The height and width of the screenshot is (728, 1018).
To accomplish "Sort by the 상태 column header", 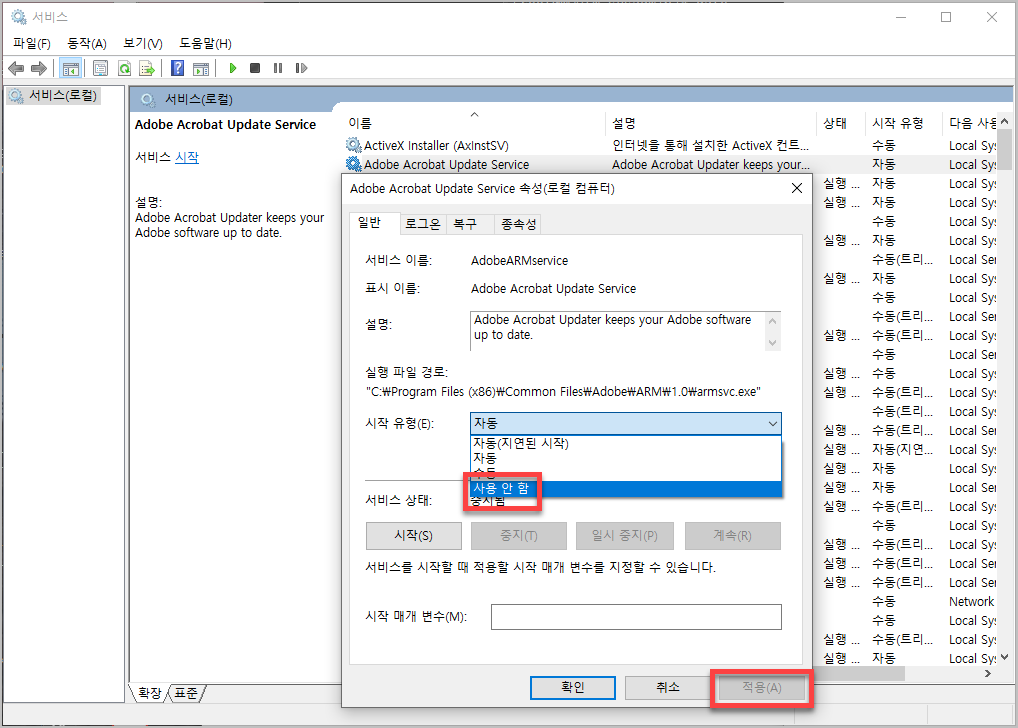I will pyautogui.click(x=840, y=123).
